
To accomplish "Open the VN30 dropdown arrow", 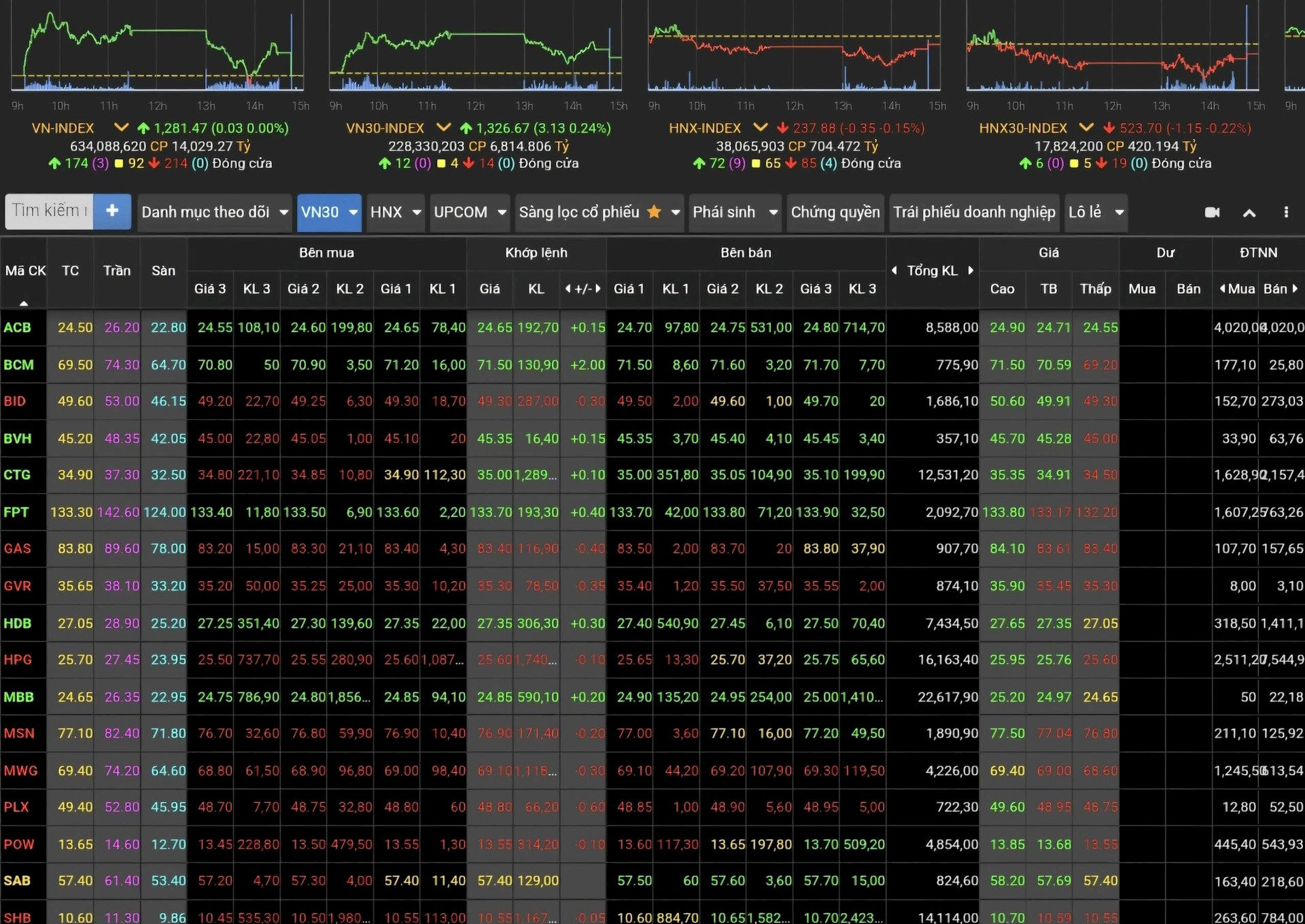I will (353, 213).
